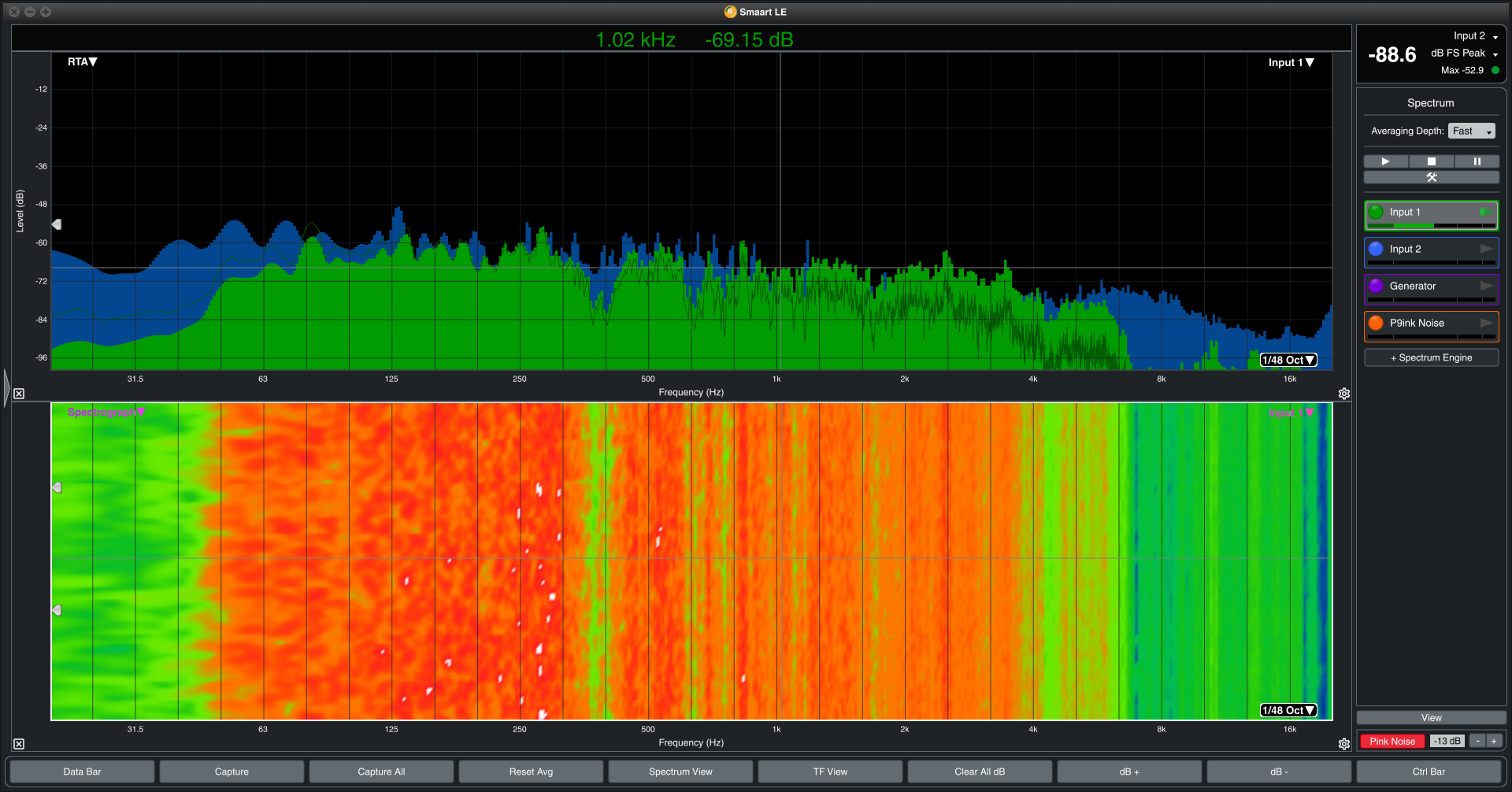Open the RTA Input 1 source dropdown
Screen dimensions: 1512x792
point(1291,63)
